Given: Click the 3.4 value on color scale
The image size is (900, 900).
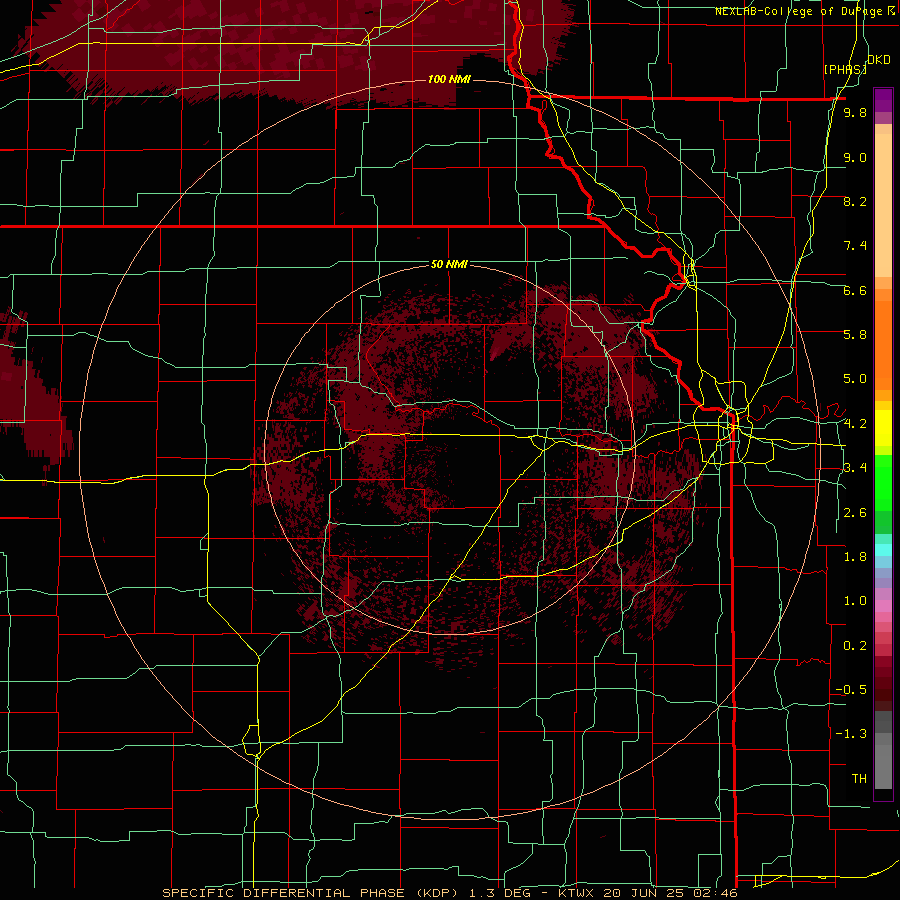Looking at the screenshot, I should coord(855,468).
